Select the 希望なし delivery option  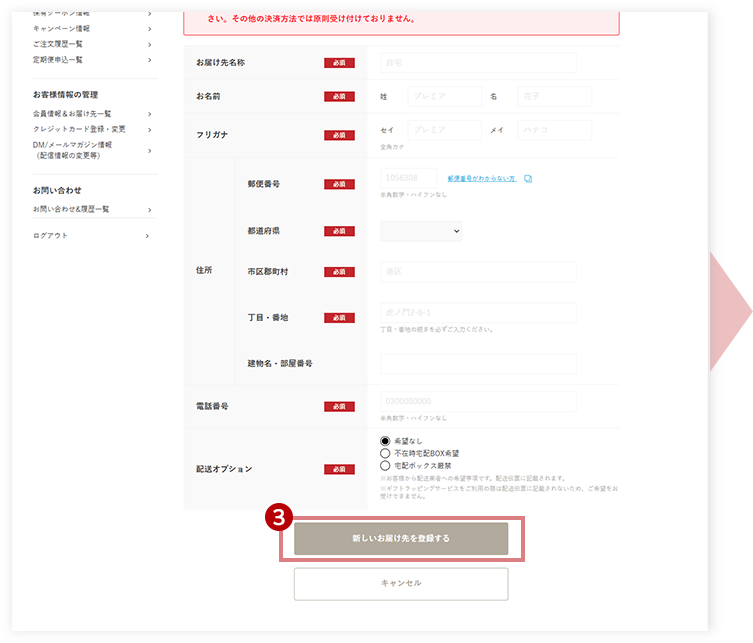coord(385,441)
